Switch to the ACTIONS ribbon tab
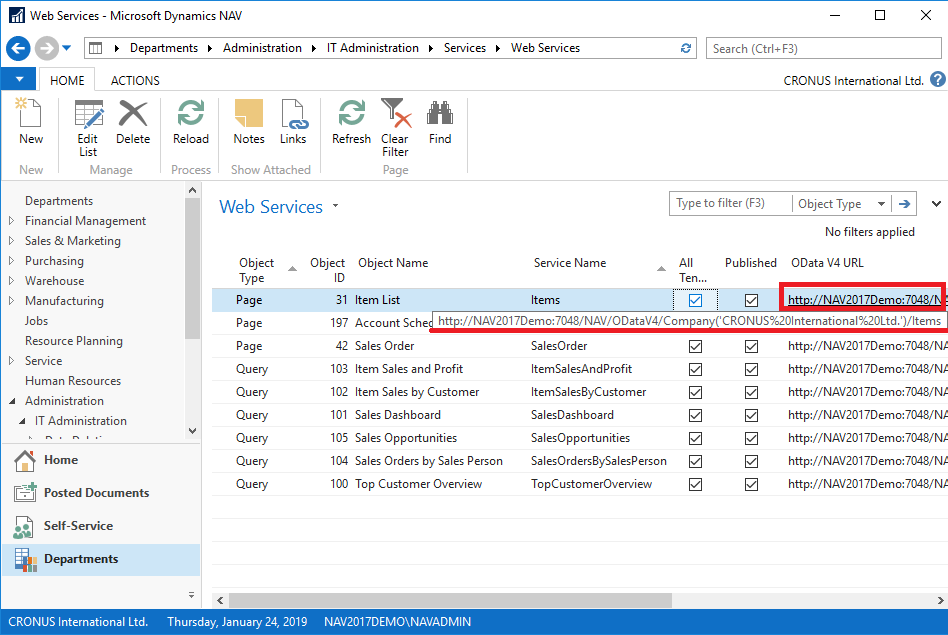This screenshot has height=635, width=948. click(x=135, y=80)
